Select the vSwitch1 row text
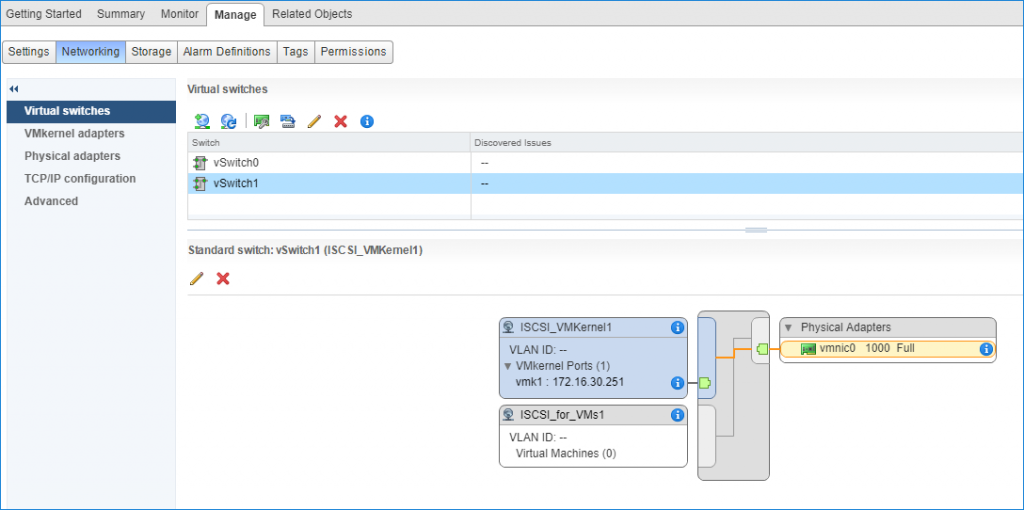 [236, 184]
